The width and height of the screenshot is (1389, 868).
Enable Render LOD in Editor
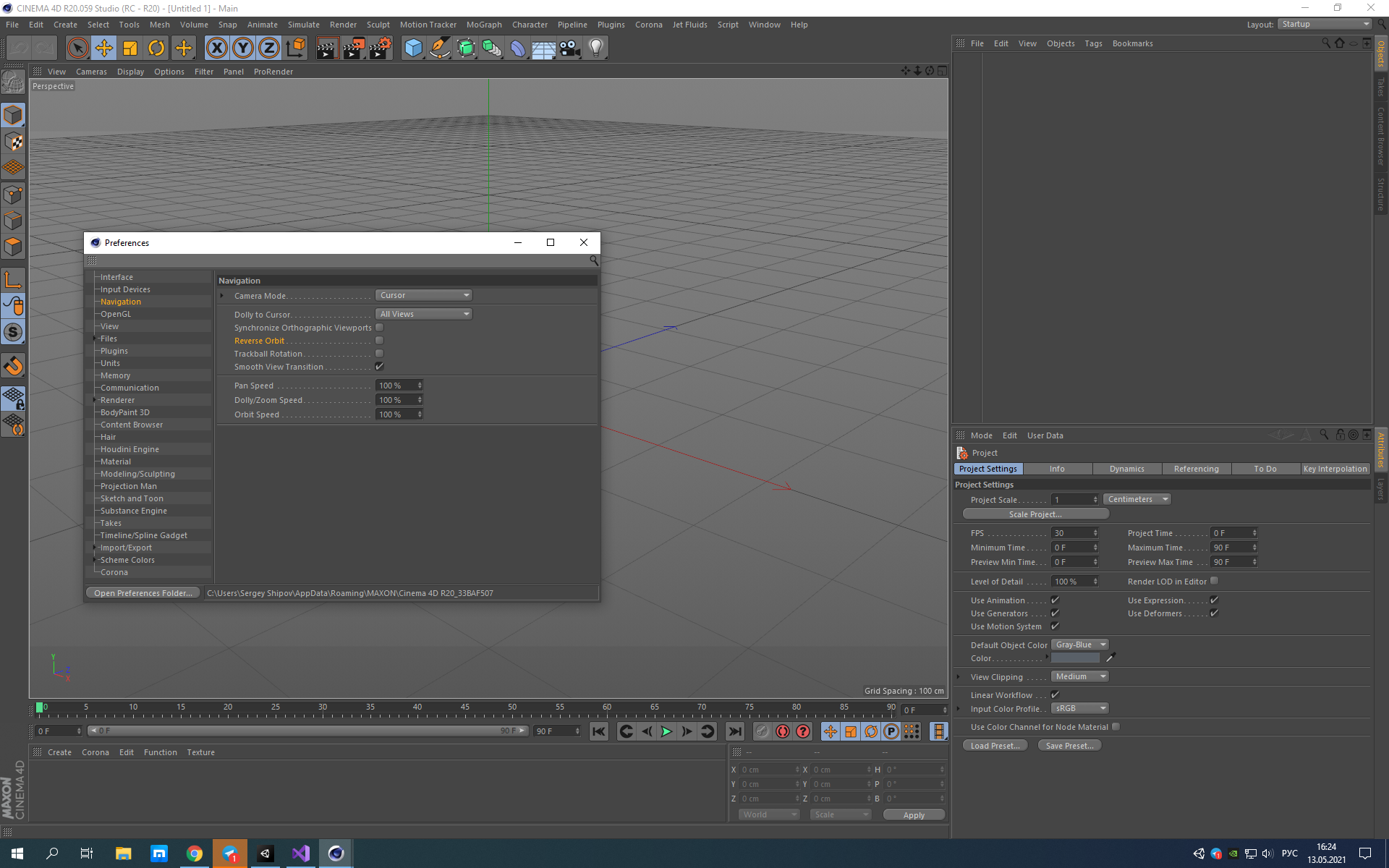coord(1214,581)
